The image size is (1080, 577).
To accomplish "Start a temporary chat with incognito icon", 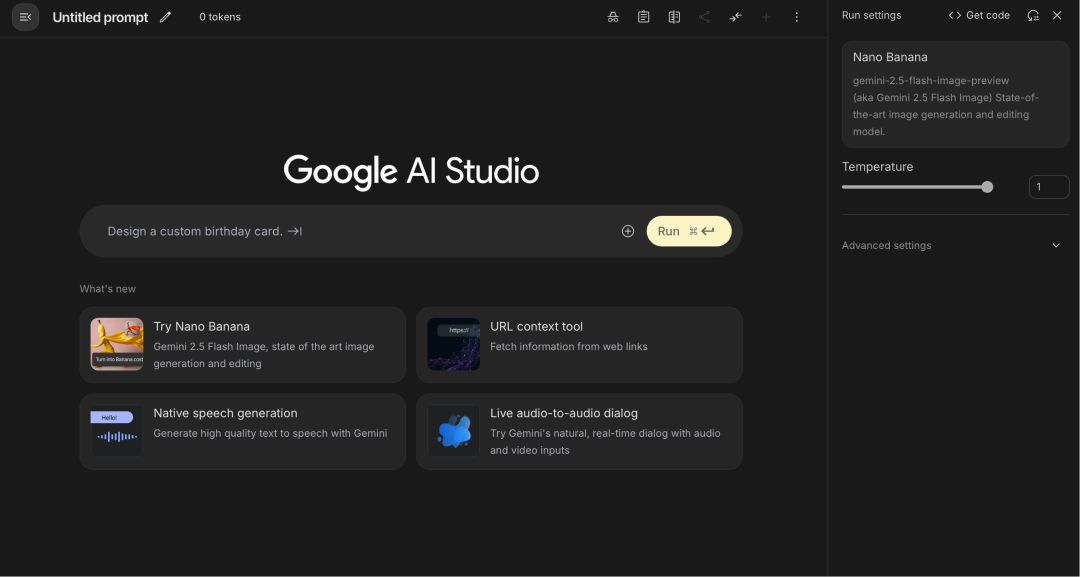I will tap(613, 16).
